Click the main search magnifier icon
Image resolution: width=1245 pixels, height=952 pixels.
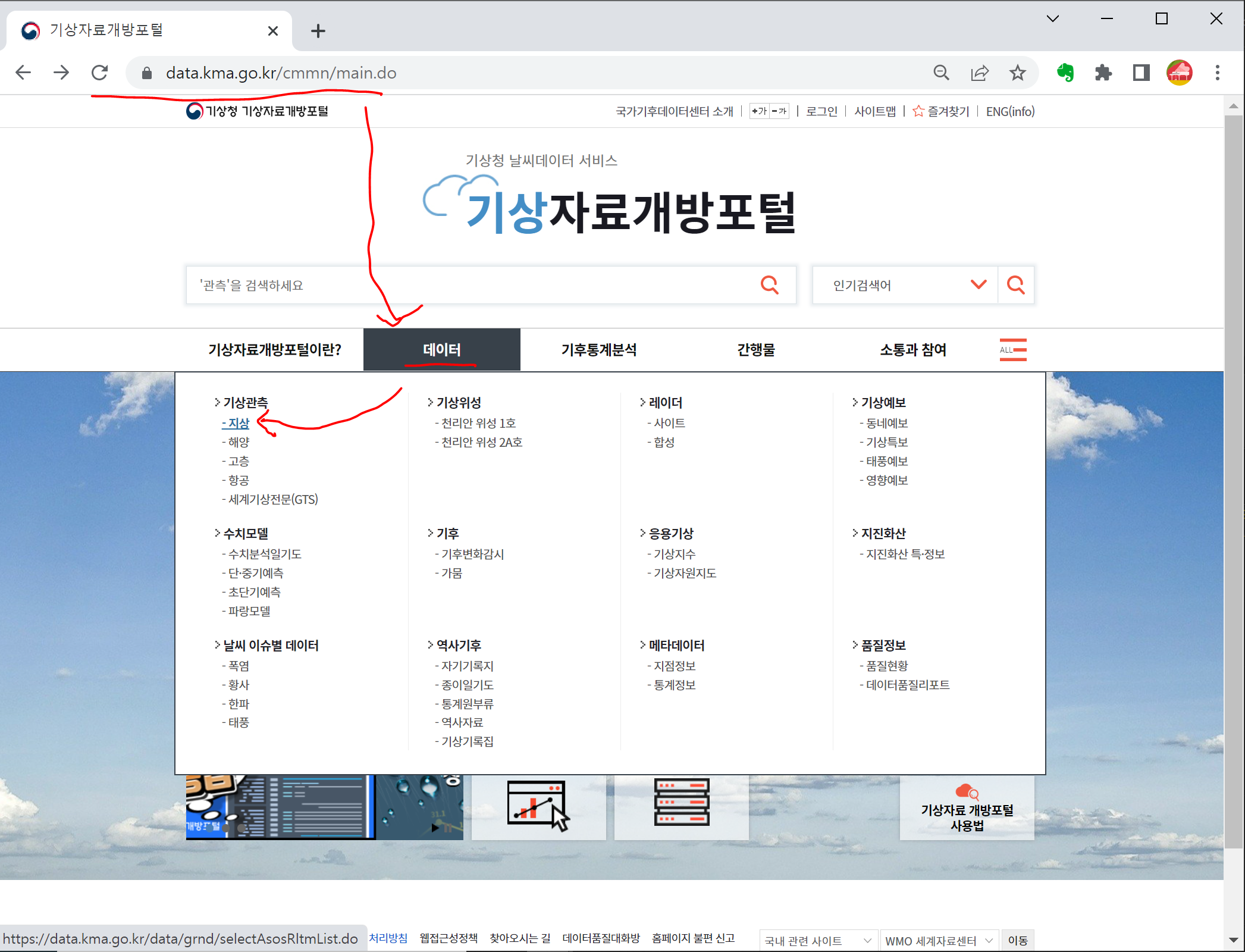769,285
